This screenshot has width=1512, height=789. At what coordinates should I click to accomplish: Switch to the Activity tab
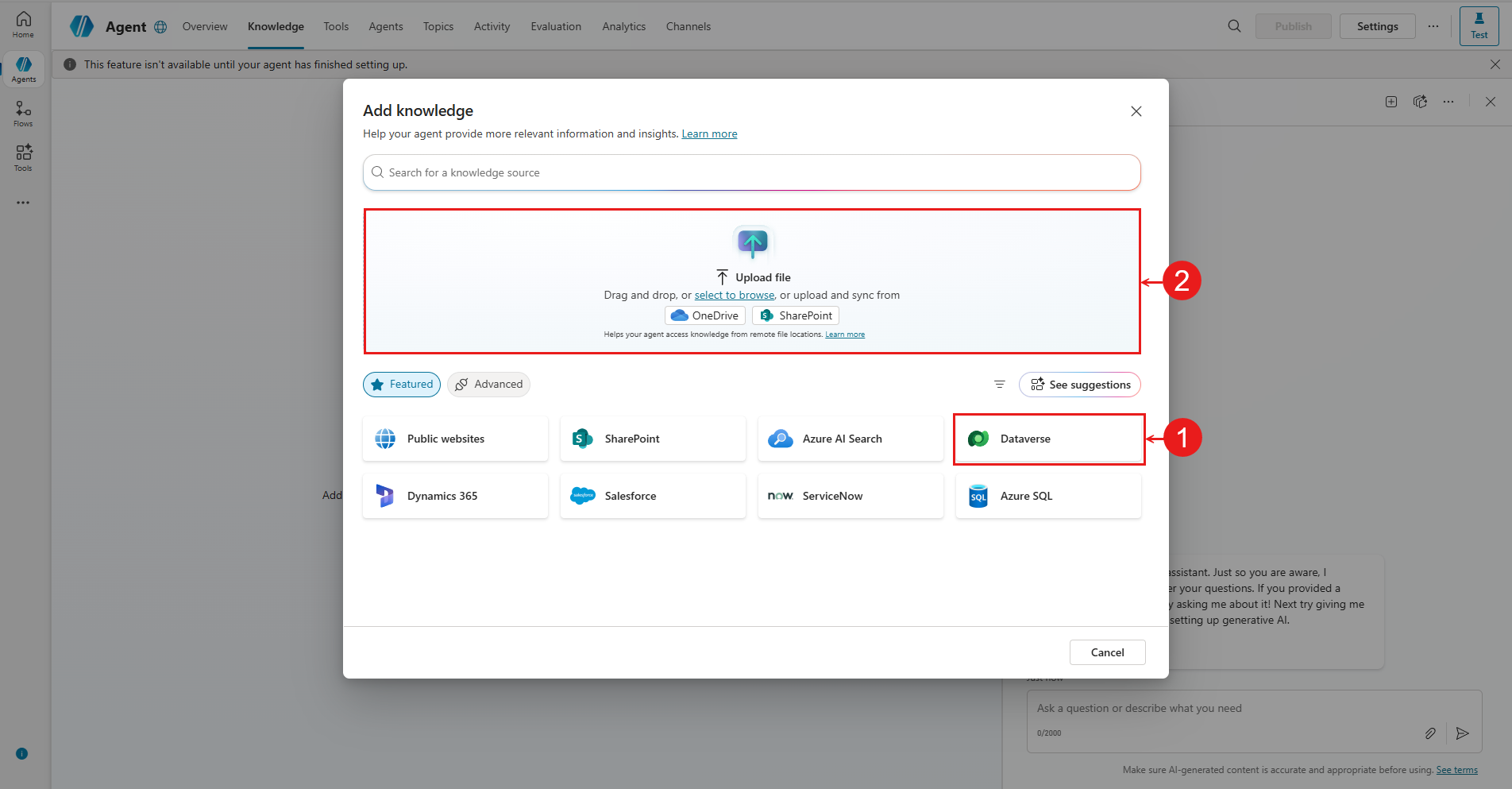[x=492, y=26]
